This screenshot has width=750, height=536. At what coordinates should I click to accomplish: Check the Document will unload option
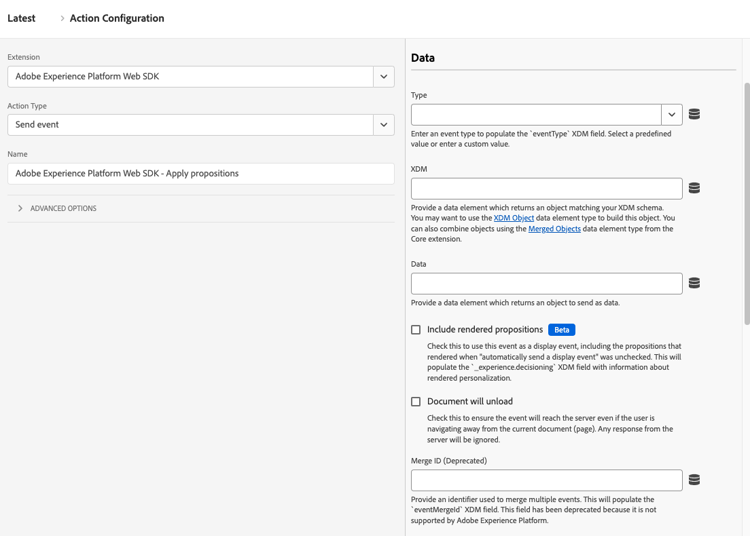[x=416, y=402]
